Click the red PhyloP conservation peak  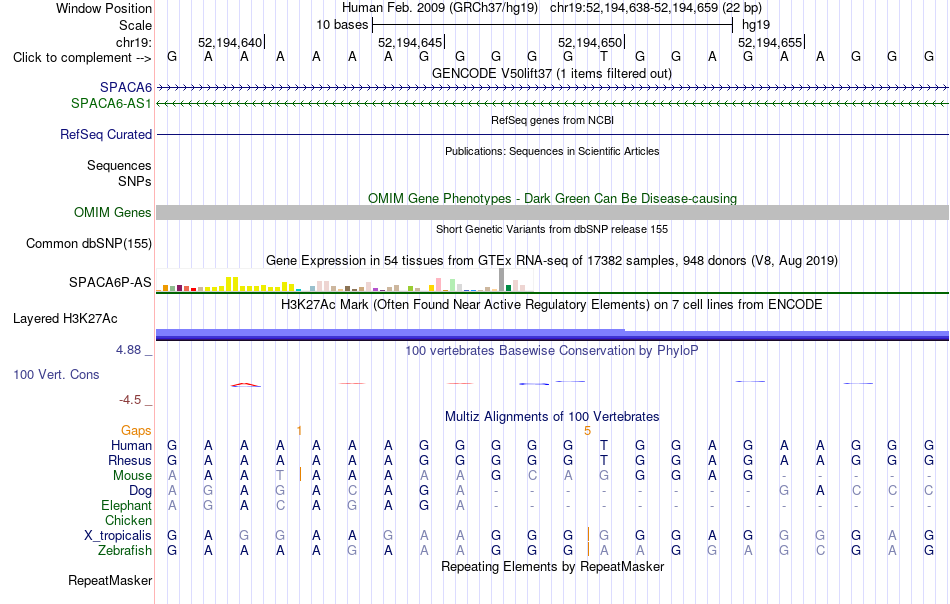point(246,385)
